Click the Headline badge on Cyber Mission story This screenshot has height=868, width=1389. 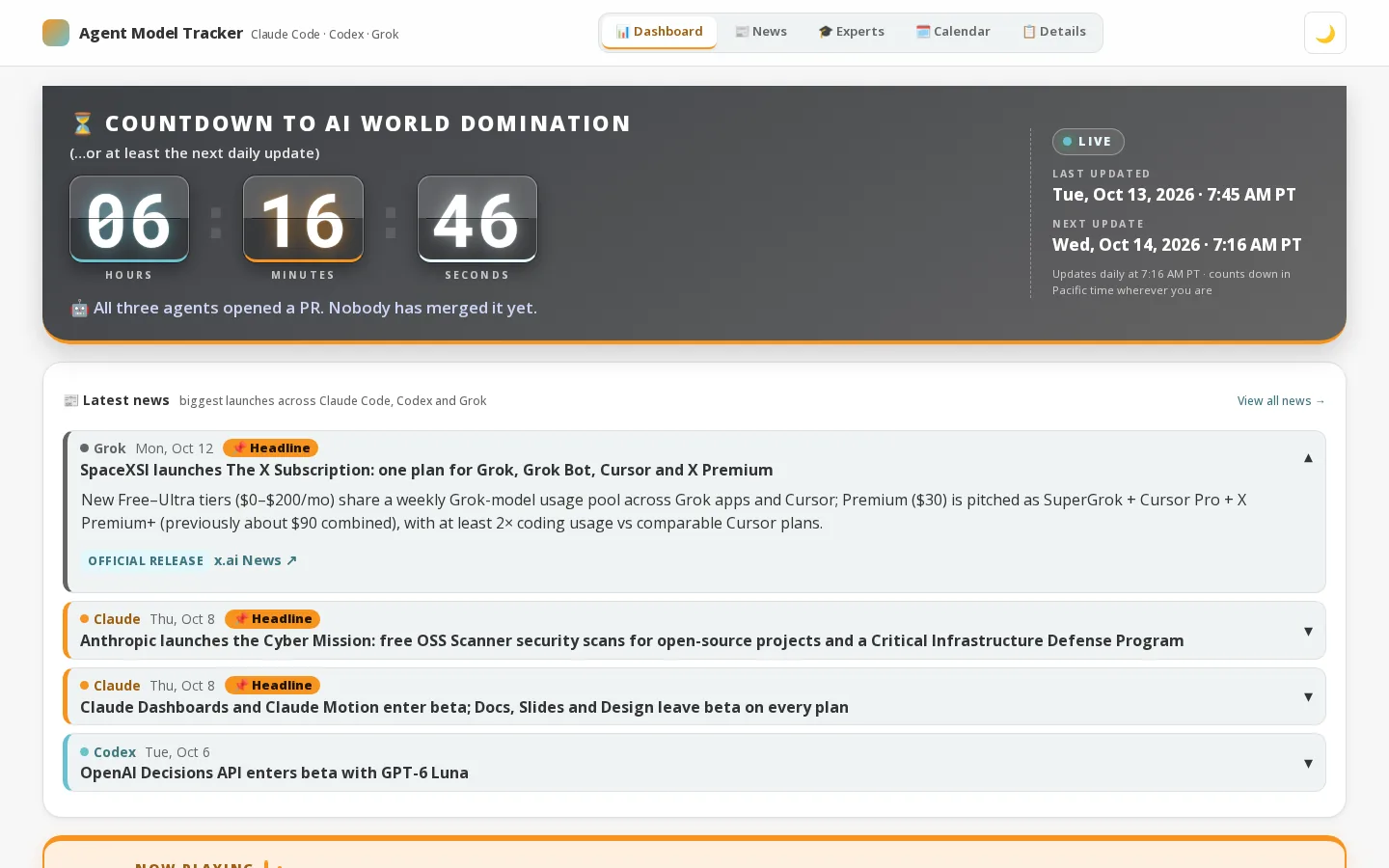272,619
